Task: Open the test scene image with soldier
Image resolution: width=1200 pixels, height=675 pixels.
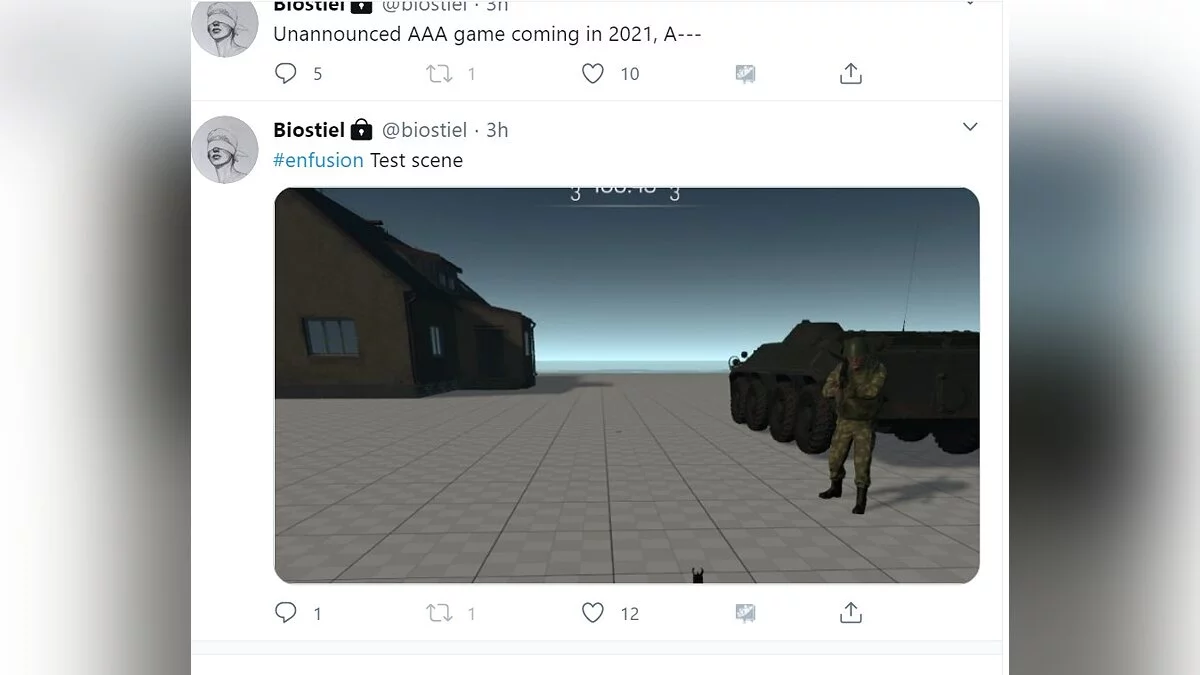Action: tap(627, 386)
